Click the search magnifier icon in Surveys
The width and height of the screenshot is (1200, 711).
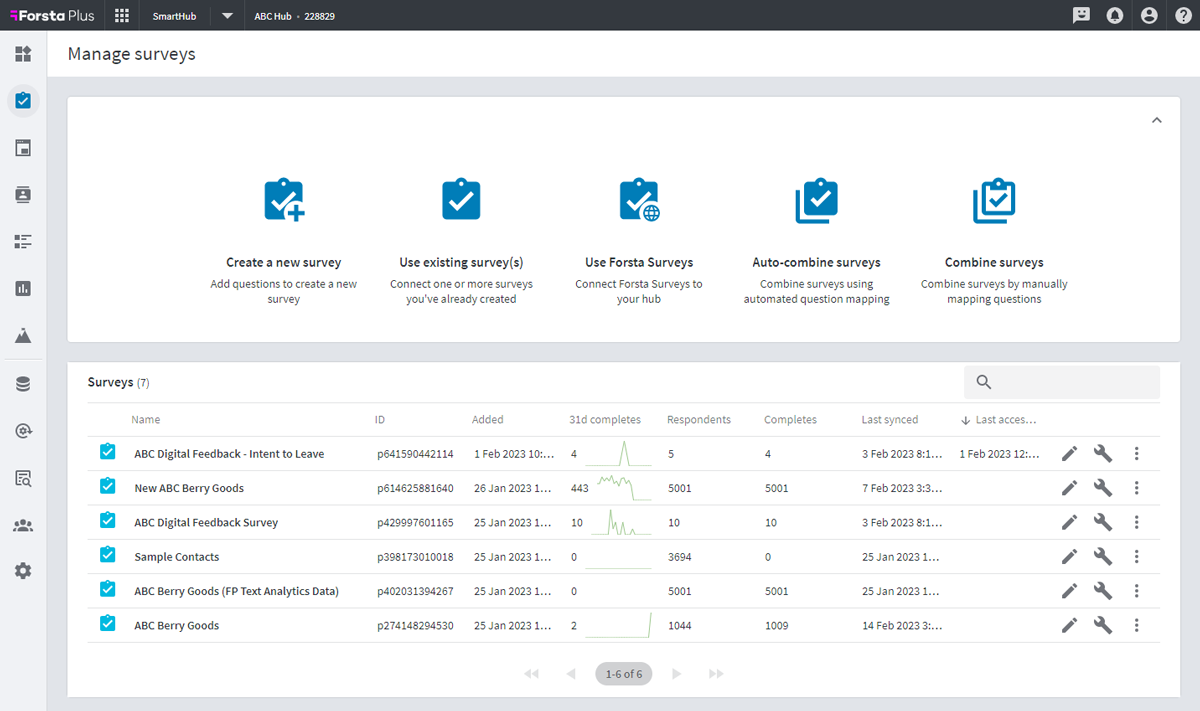[984, 382]
